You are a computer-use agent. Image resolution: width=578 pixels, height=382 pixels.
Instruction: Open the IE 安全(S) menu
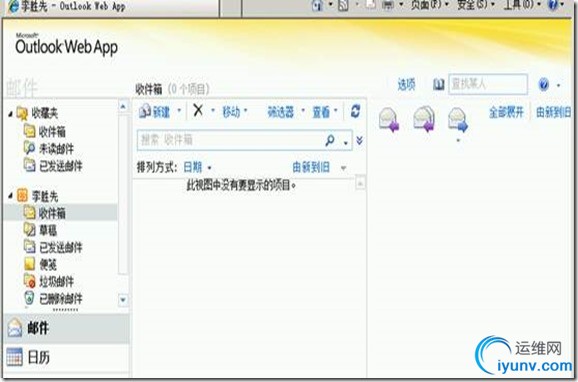(475, 5)
